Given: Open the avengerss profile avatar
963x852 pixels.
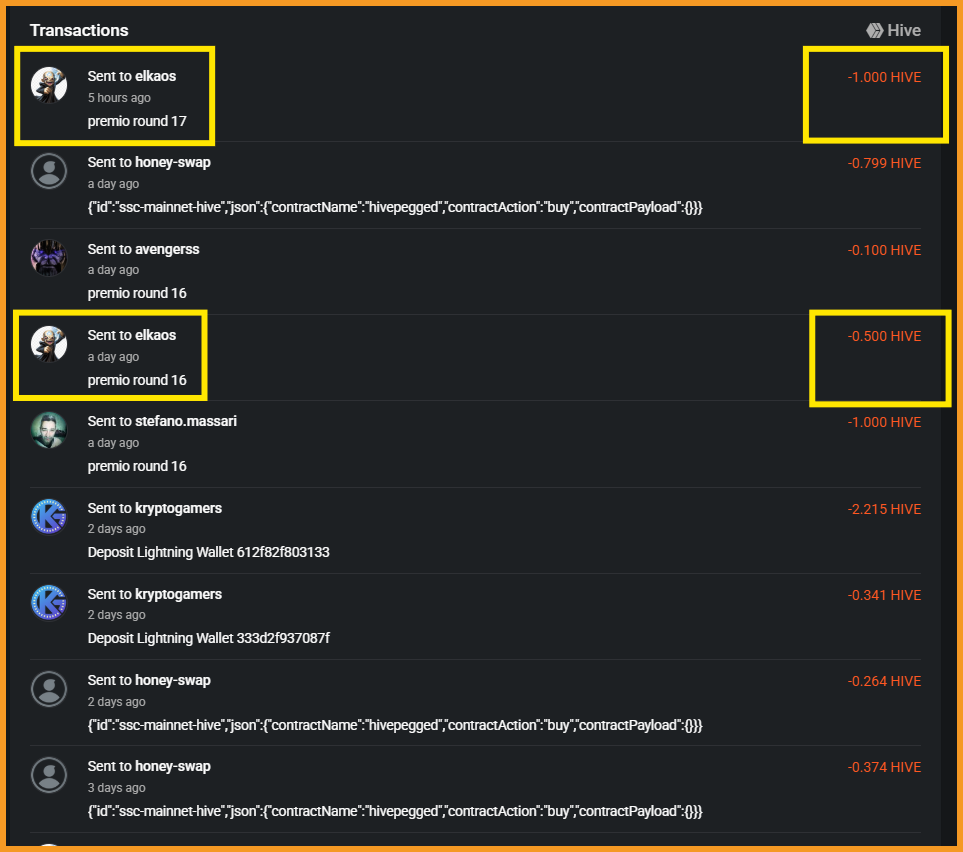Looking at the screenshot, I should 49,257.
